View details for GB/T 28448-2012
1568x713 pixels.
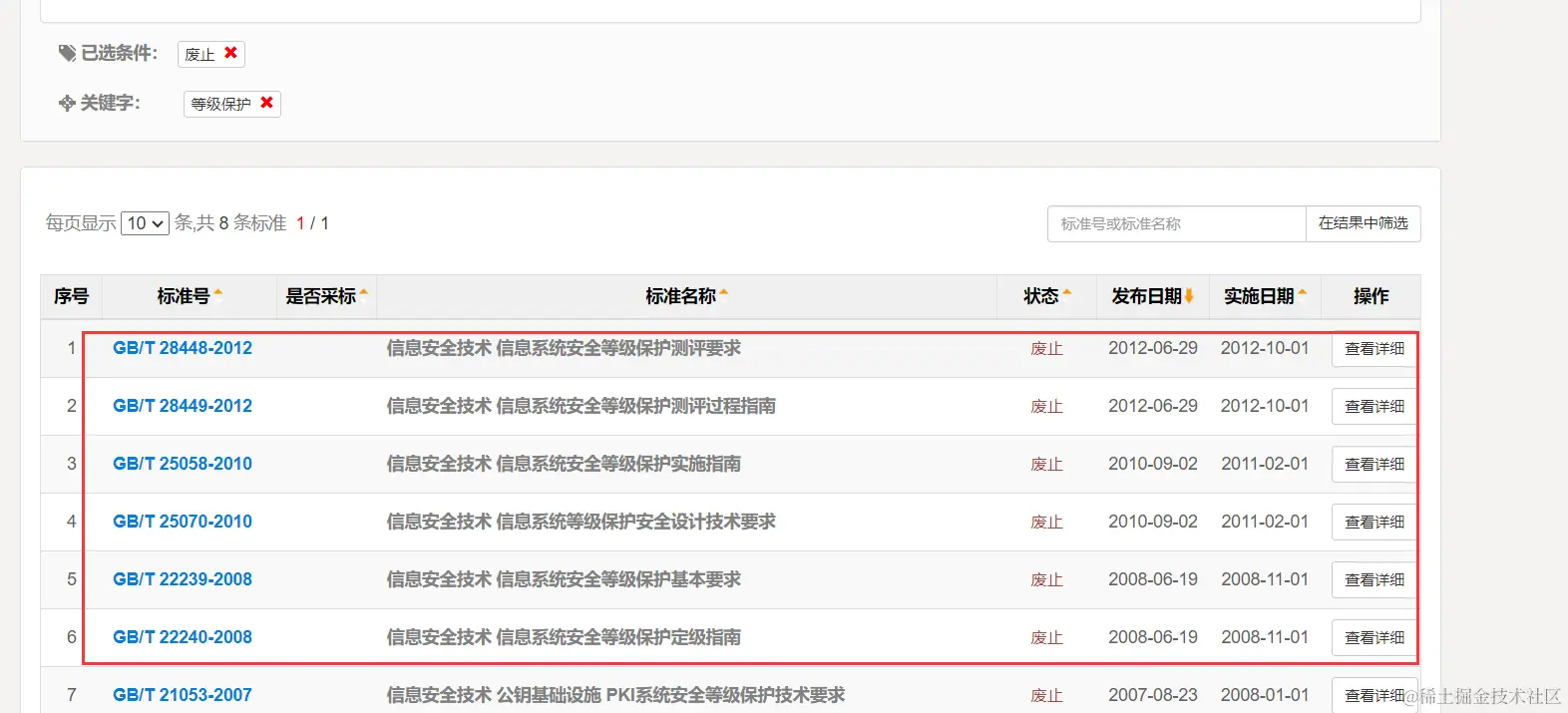point(1374,349)
